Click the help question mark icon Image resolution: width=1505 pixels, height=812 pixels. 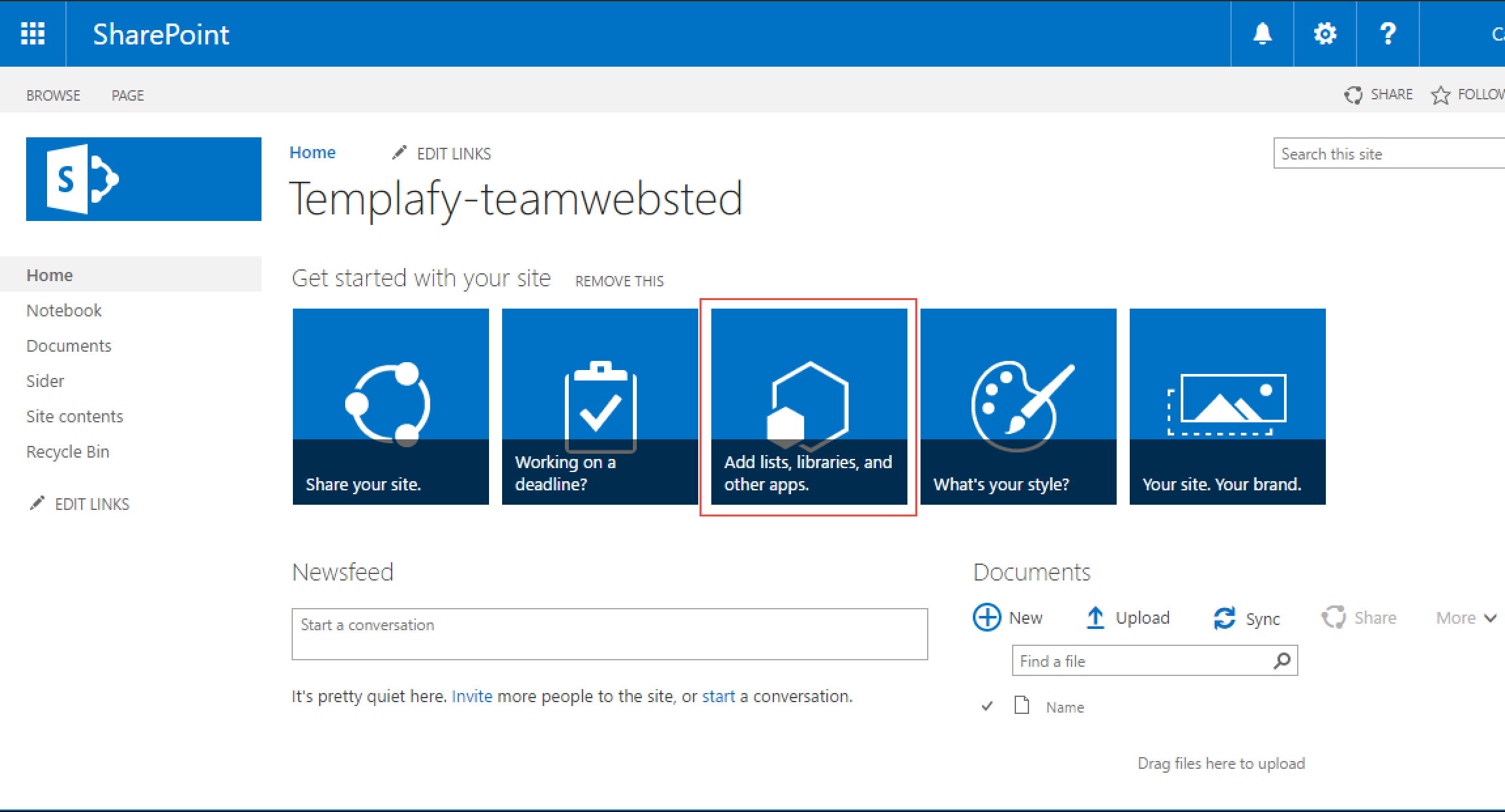point(1387,33)
